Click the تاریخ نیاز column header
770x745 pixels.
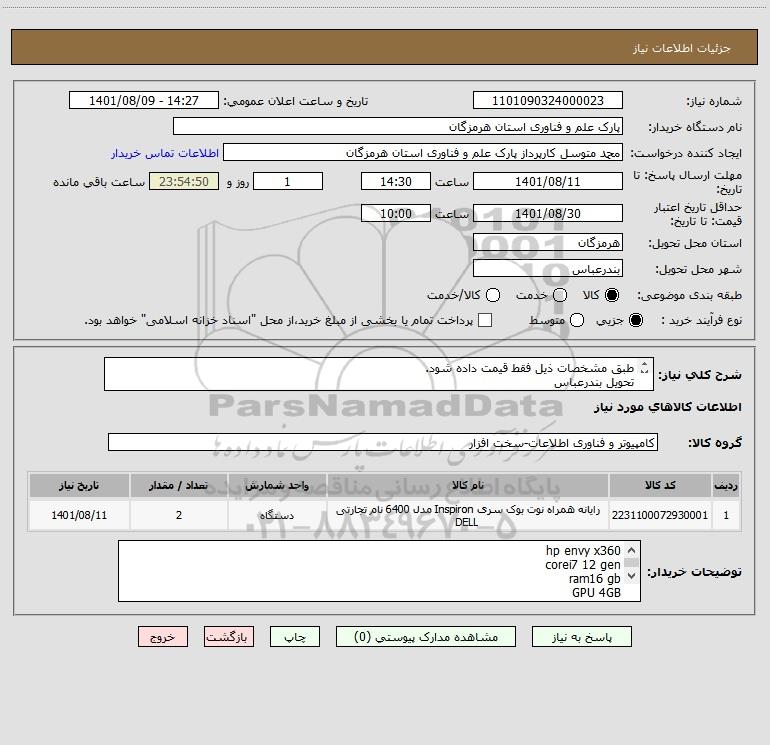tap(79, 485)
